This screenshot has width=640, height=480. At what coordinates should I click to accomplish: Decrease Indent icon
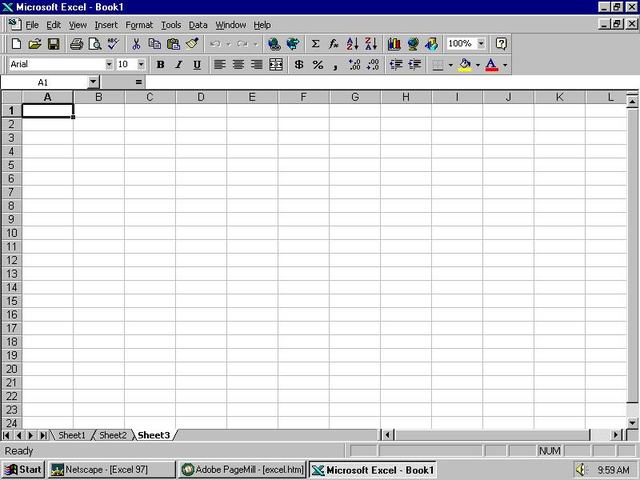click(x=396, y=64)
